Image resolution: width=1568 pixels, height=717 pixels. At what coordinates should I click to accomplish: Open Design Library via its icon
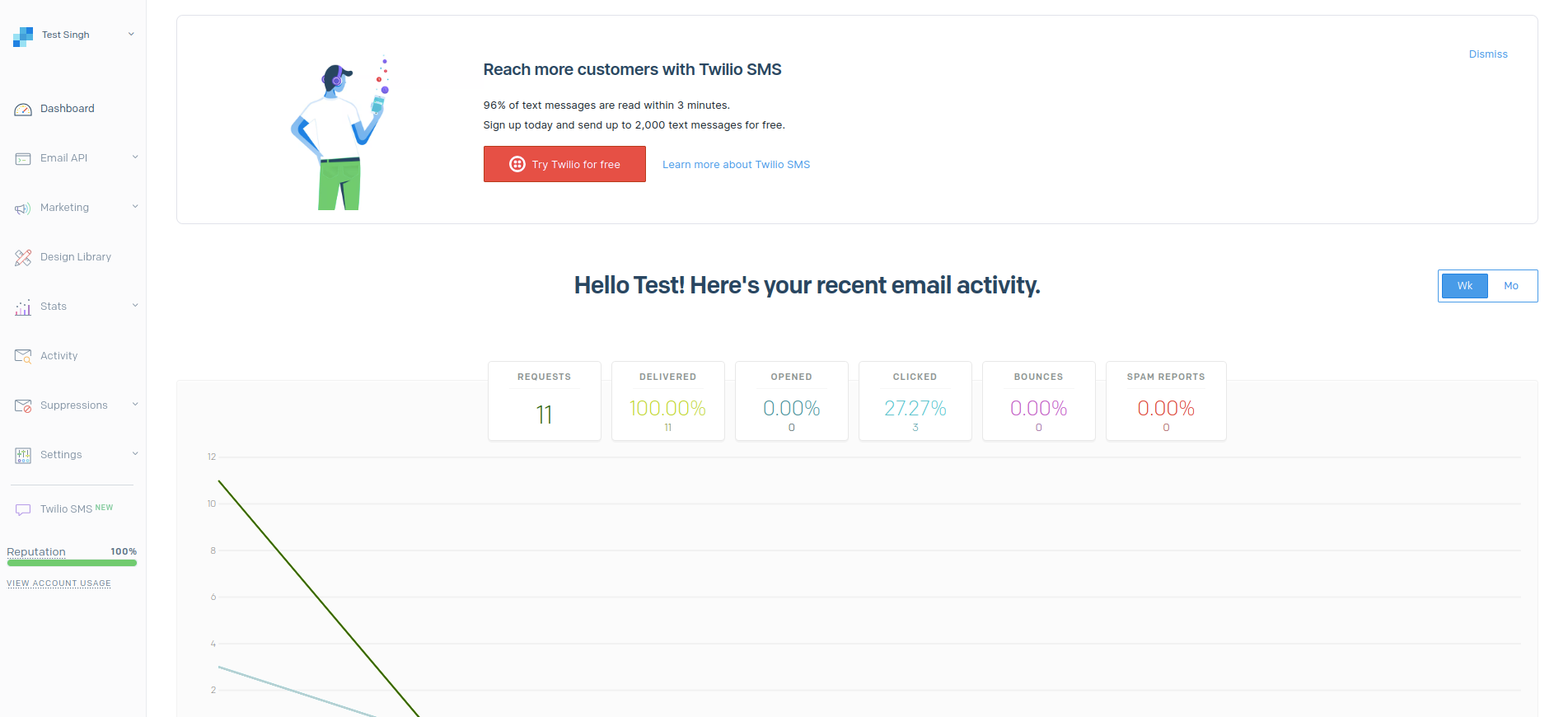click(23, 258)
